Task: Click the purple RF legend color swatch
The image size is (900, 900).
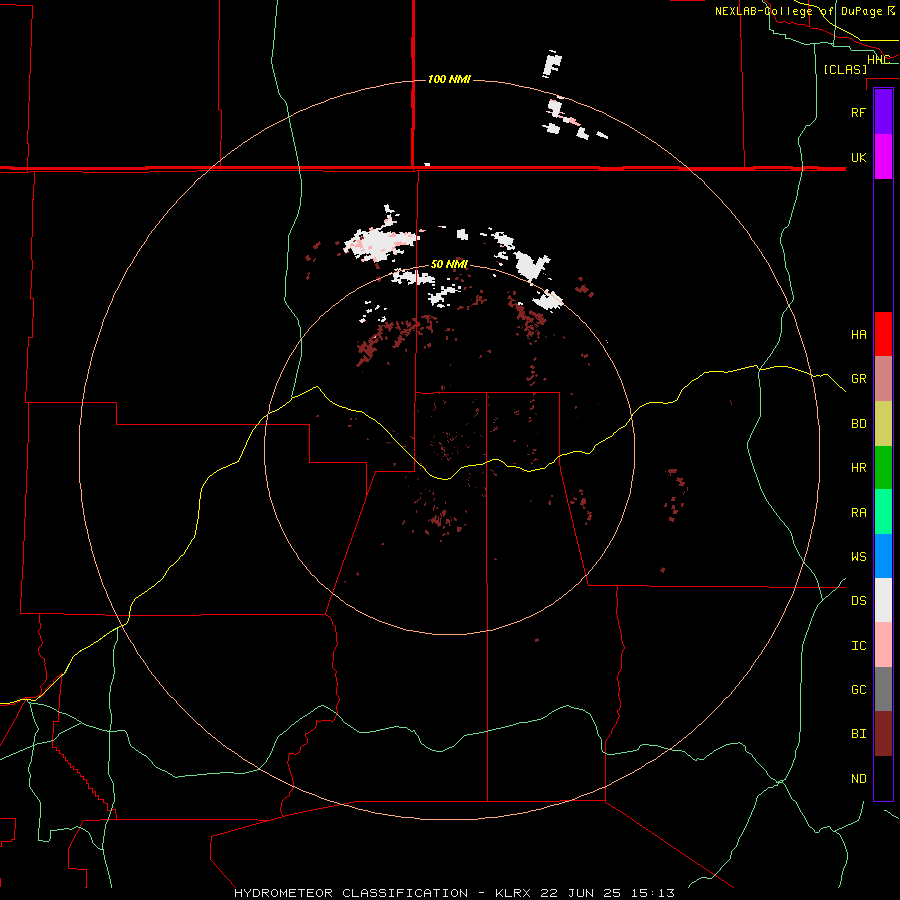Action: [x=883, y=112]
